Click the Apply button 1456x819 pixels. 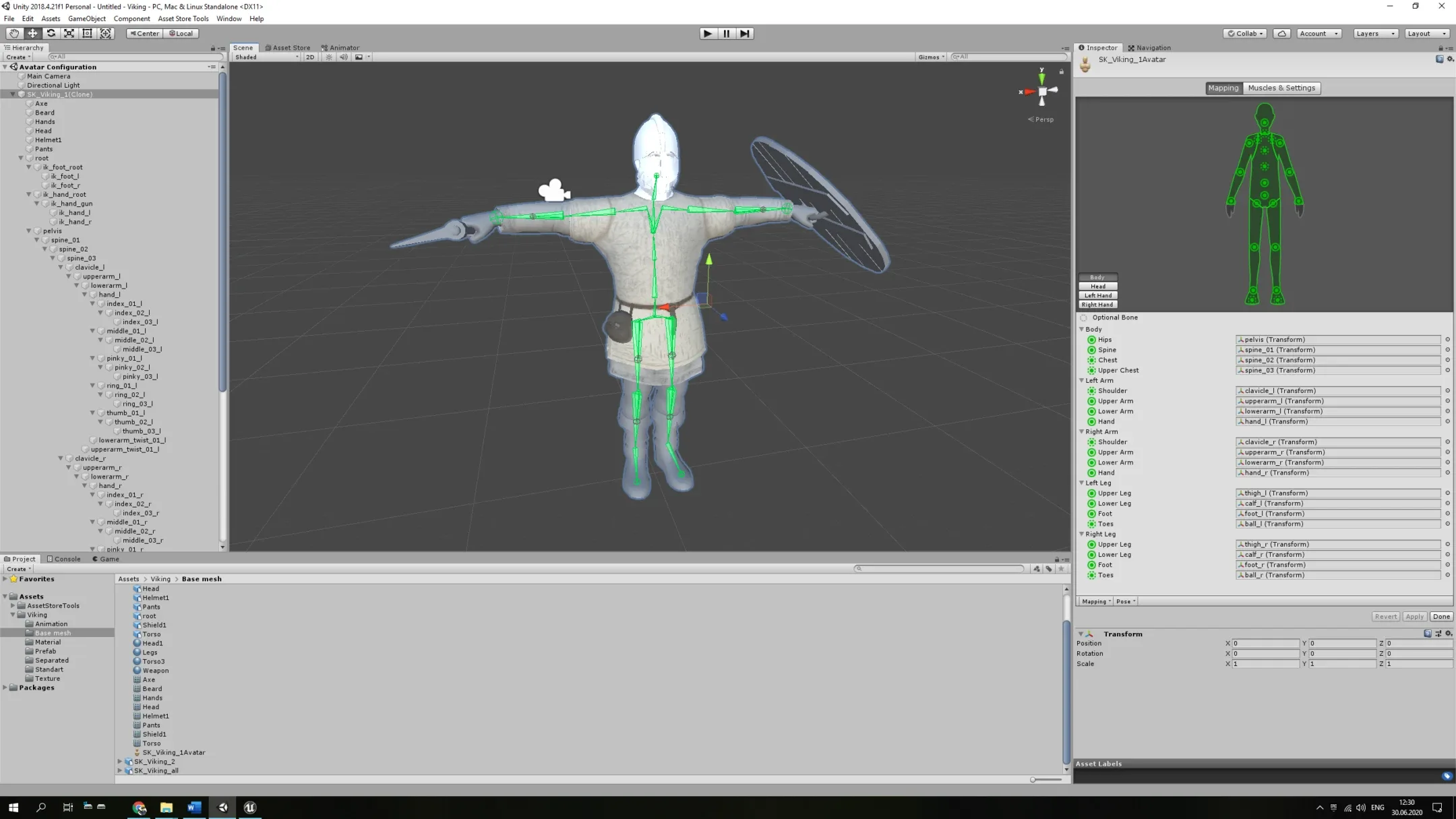[x=1414, y=617]
